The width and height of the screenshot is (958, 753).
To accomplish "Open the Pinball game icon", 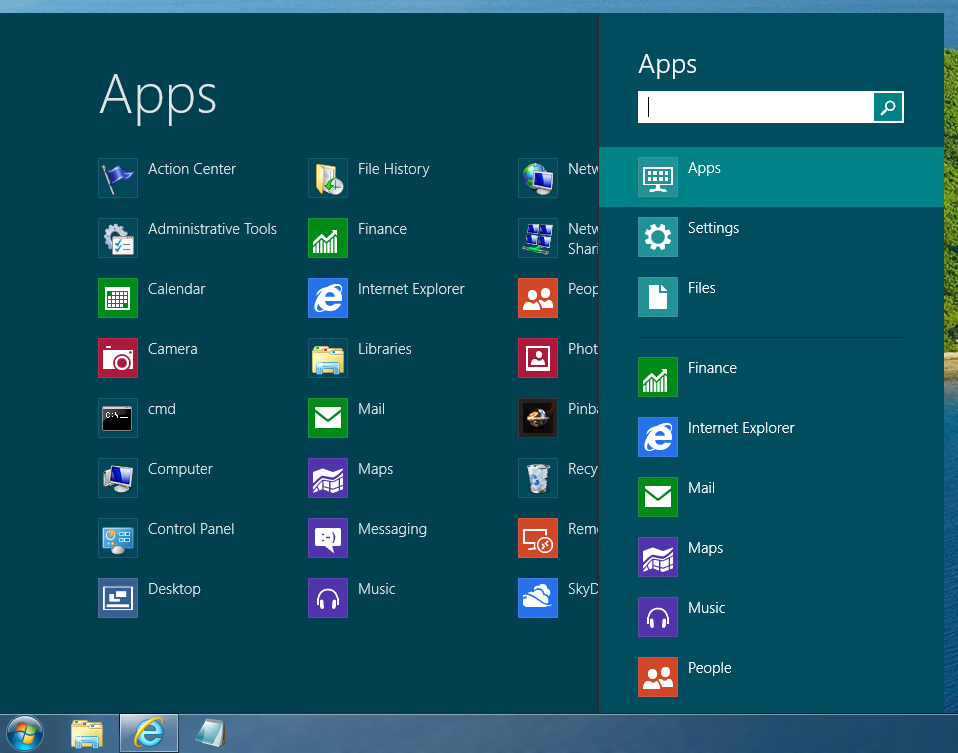I will pyautogui.click(x=538, y=417).
